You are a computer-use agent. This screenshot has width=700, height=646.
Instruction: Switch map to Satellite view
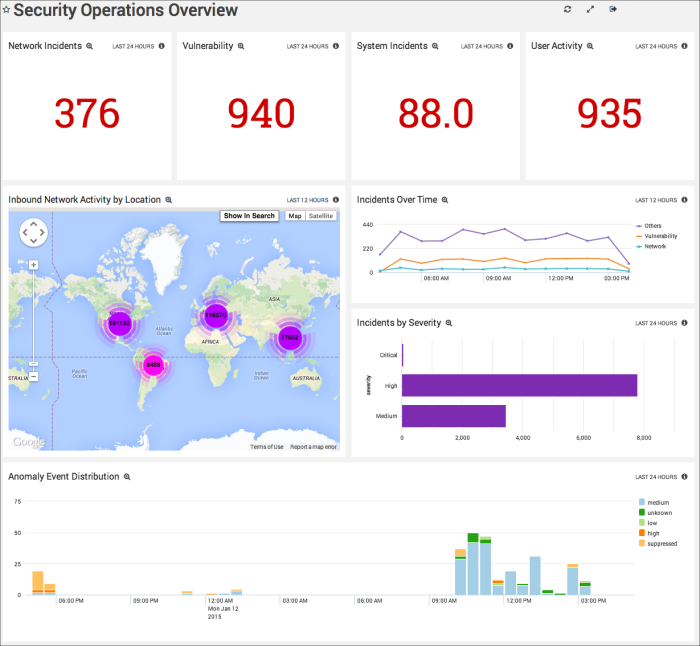click(x=321, y=216)
